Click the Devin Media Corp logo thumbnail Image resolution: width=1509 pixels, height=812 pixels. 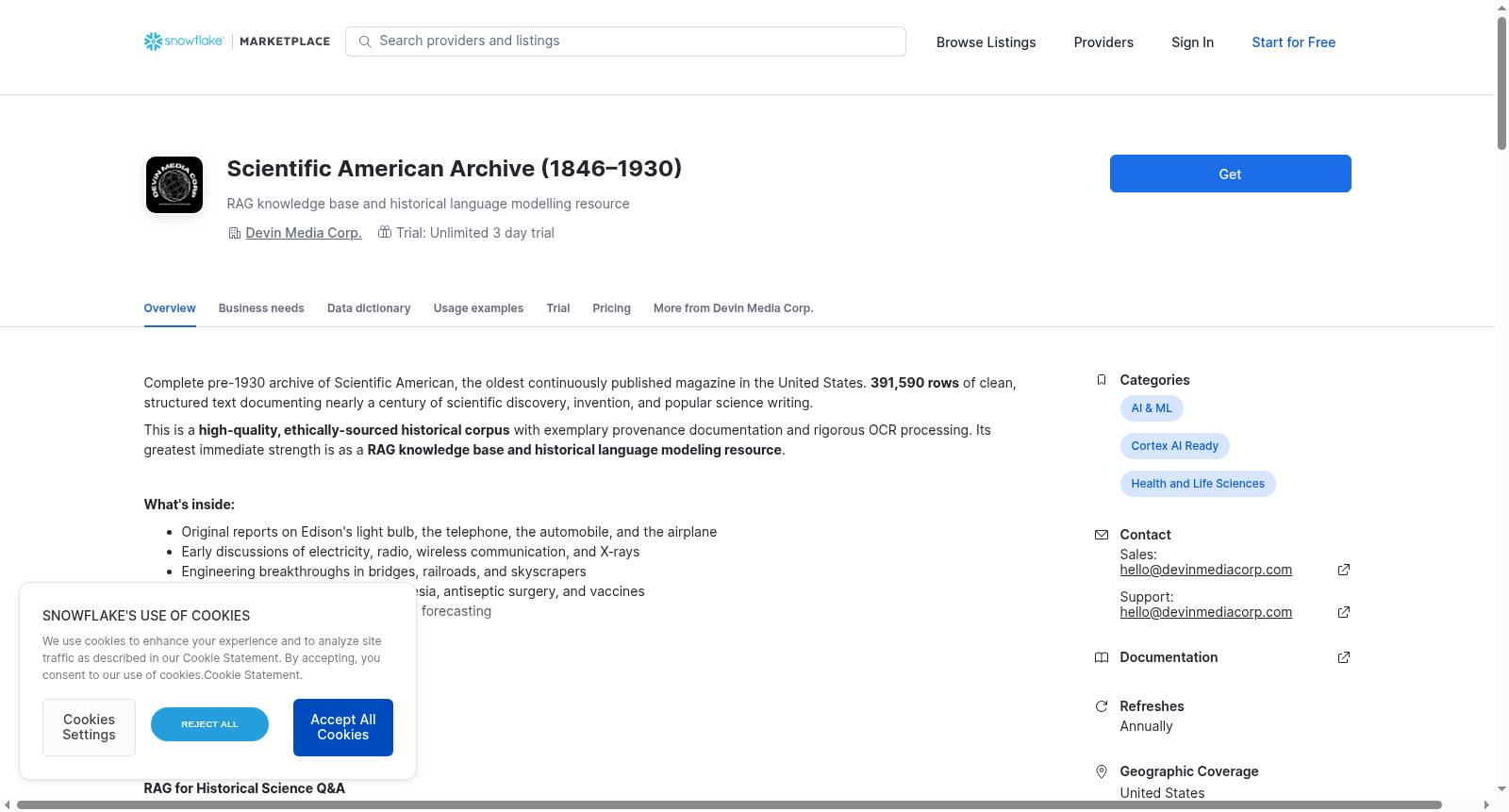click(174, 185)
